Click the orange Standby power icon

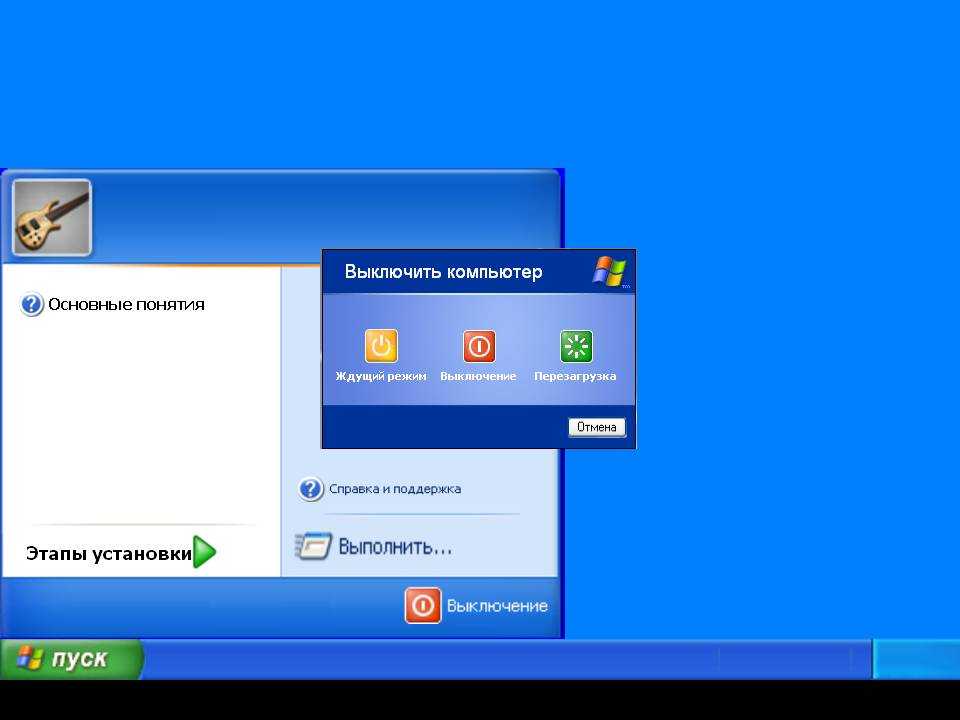pos(381,346)
